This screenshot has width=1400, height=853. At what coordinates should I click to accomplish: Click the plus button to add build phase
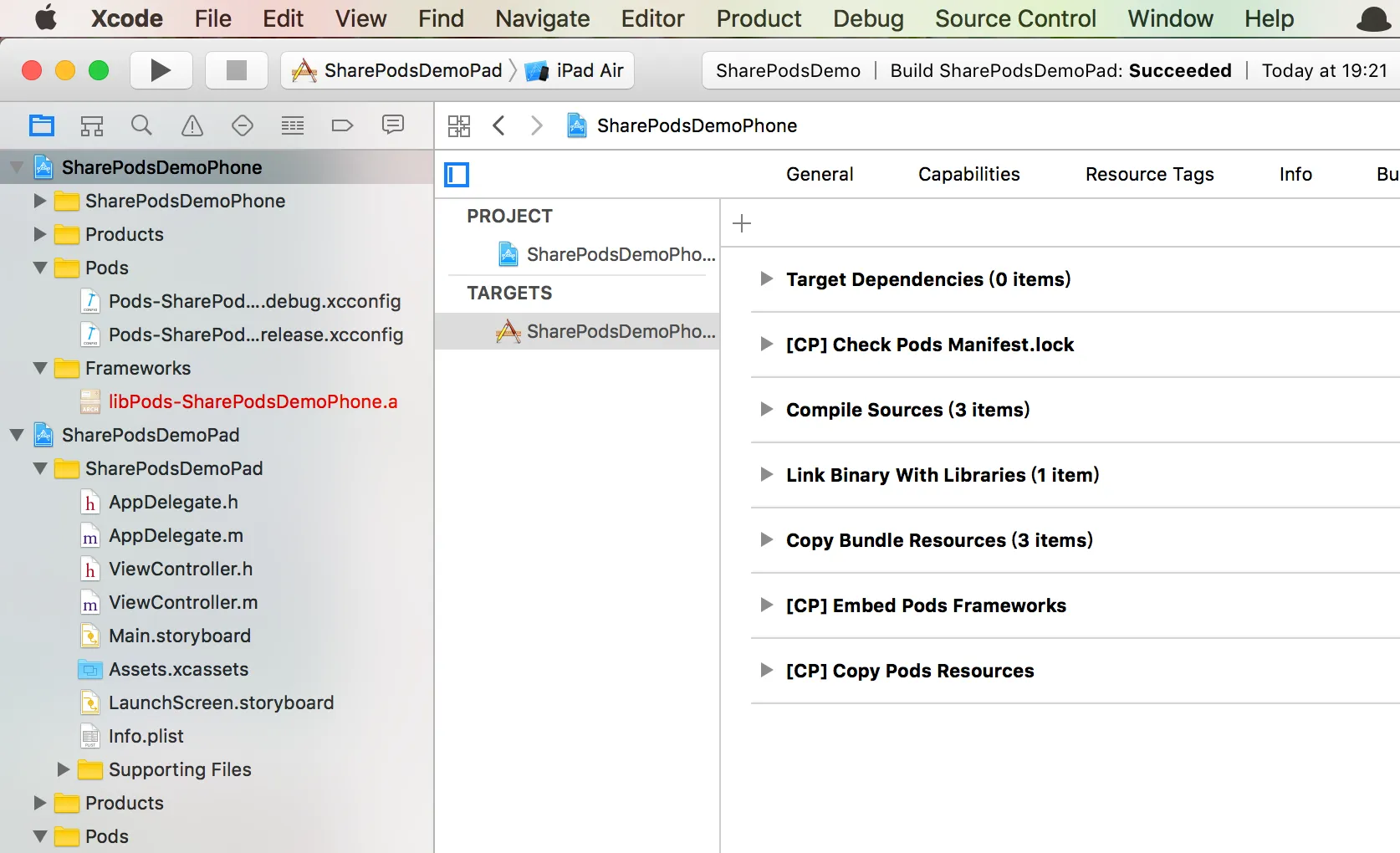tap(742, 223)
